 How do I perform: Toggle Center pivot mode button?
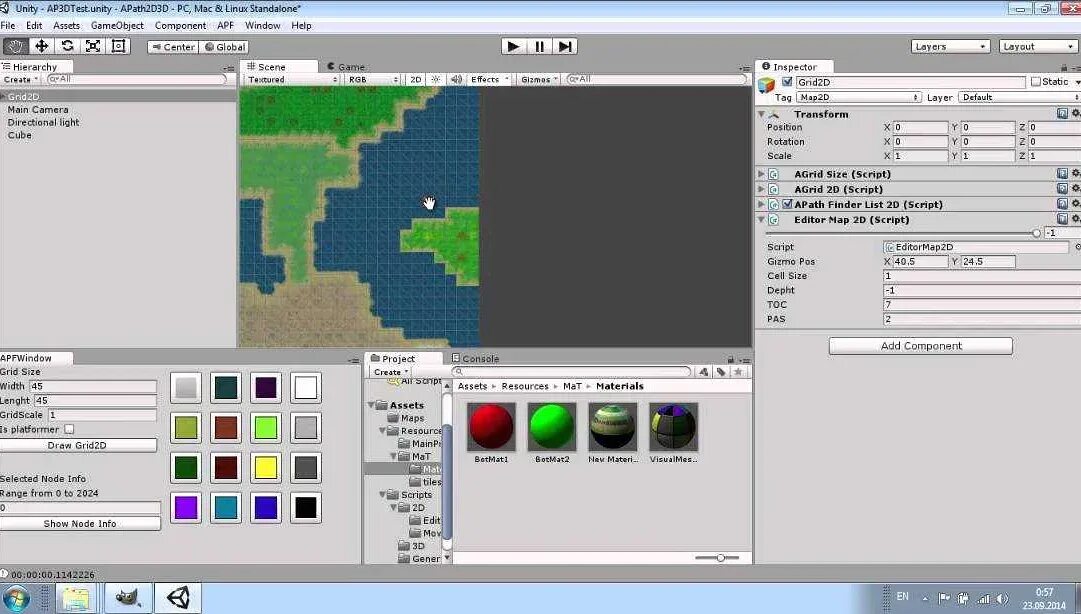click(x=173, y=47)
